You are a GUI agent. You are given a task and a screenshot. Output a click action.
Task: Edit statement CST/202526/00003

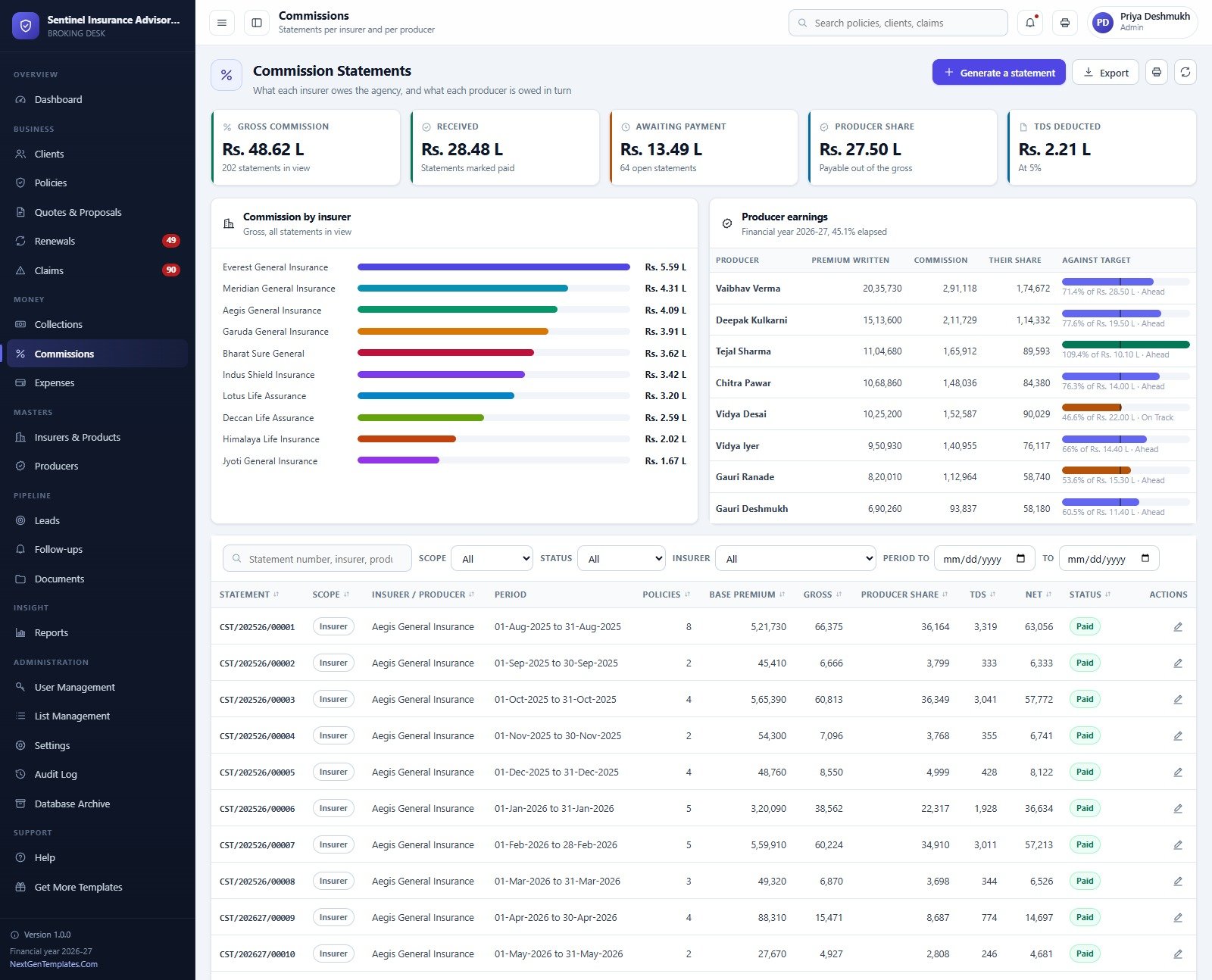click(x=1178, y=700)
